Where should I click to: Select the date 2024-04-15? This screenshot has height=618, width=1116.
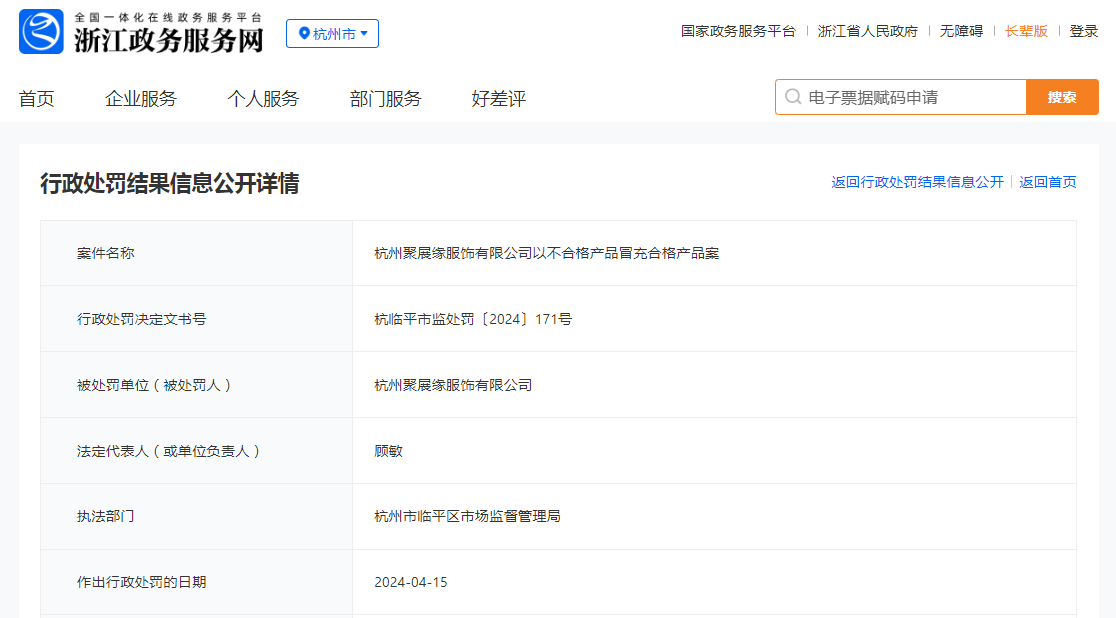point(411,582)
